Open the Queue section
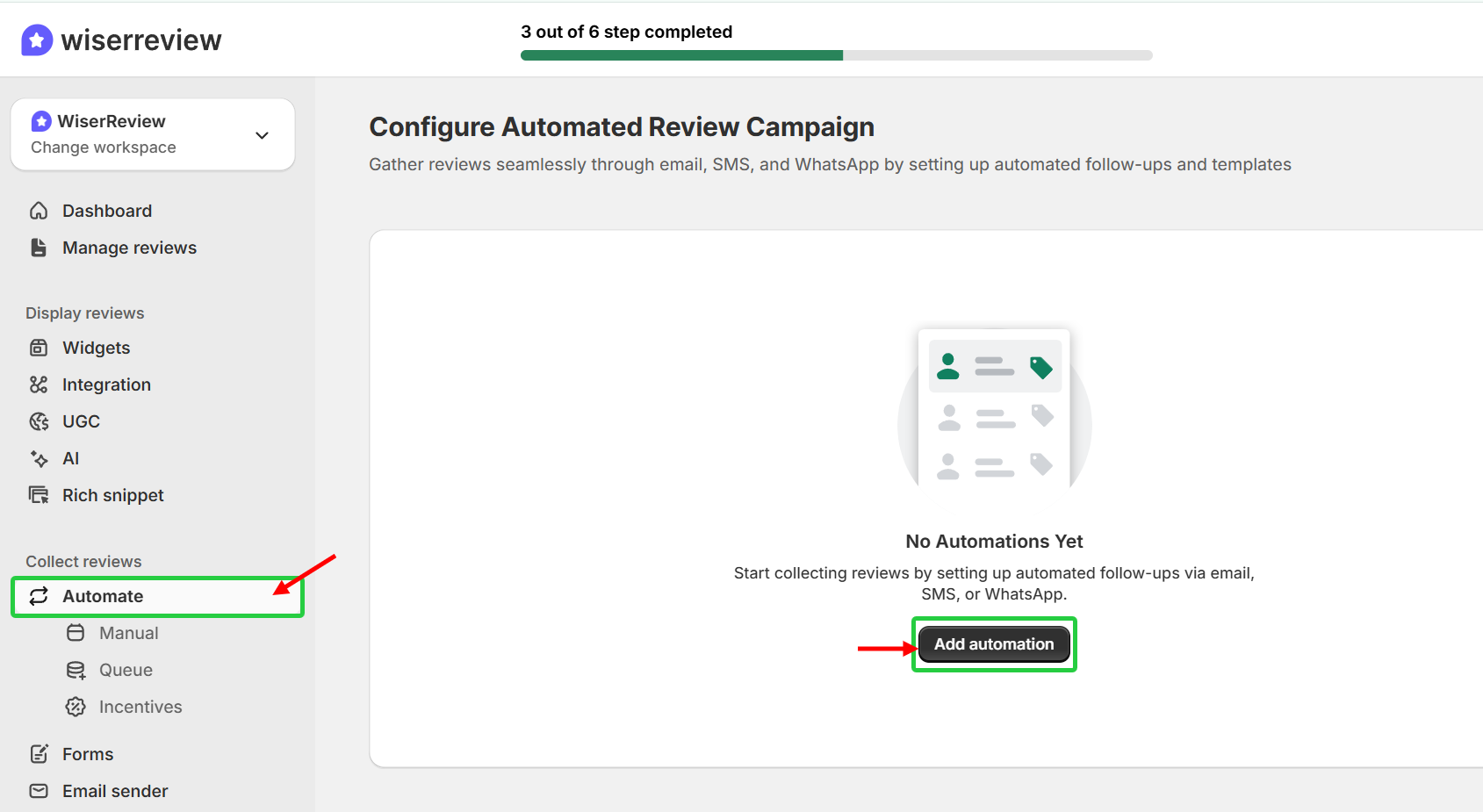The height and width of the screenshot is (812, 1483). tap(126, 669)
